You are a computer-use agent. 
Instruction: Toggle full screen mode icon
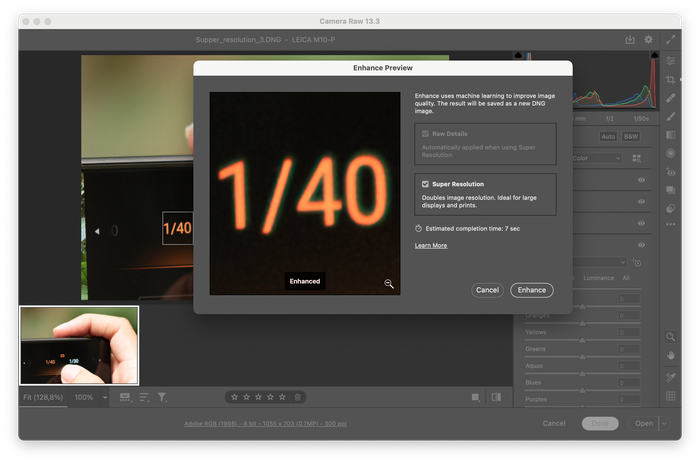[671, 40]
